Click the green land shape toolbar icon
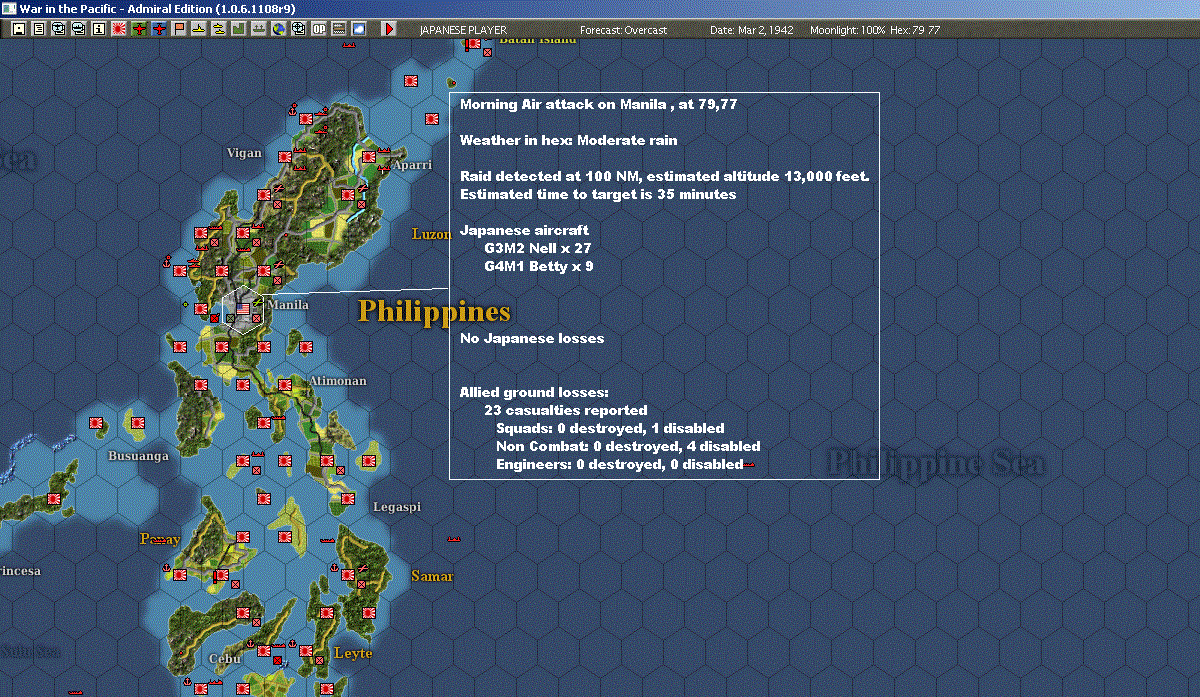1200x697 pixels. [x=238, y=29]
